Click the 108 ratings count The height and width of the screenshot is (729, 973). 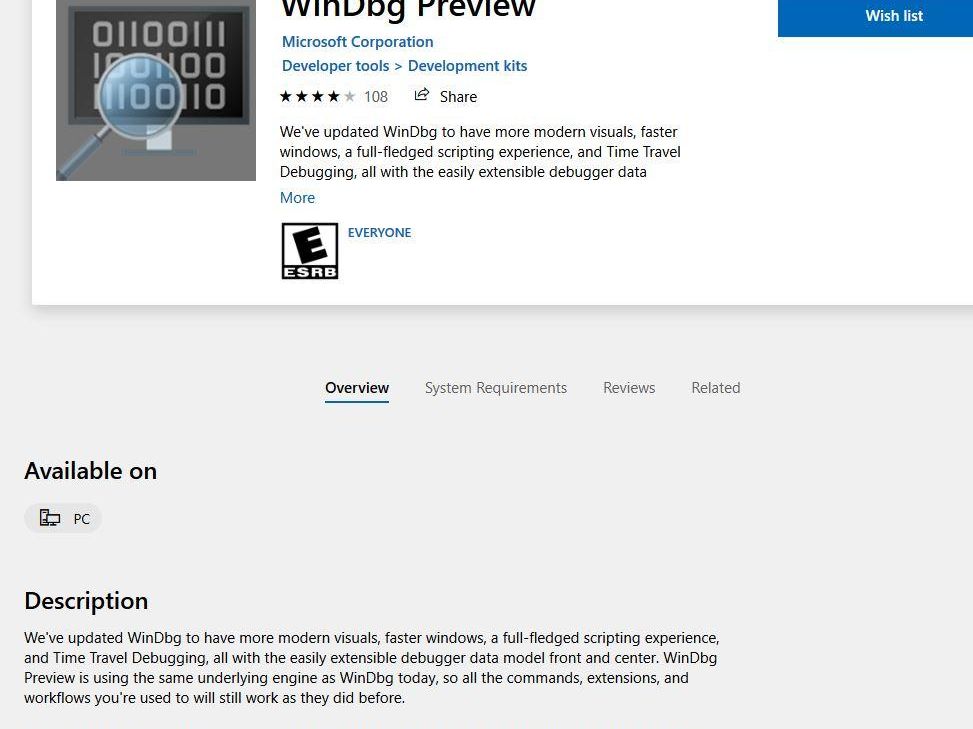375,97
